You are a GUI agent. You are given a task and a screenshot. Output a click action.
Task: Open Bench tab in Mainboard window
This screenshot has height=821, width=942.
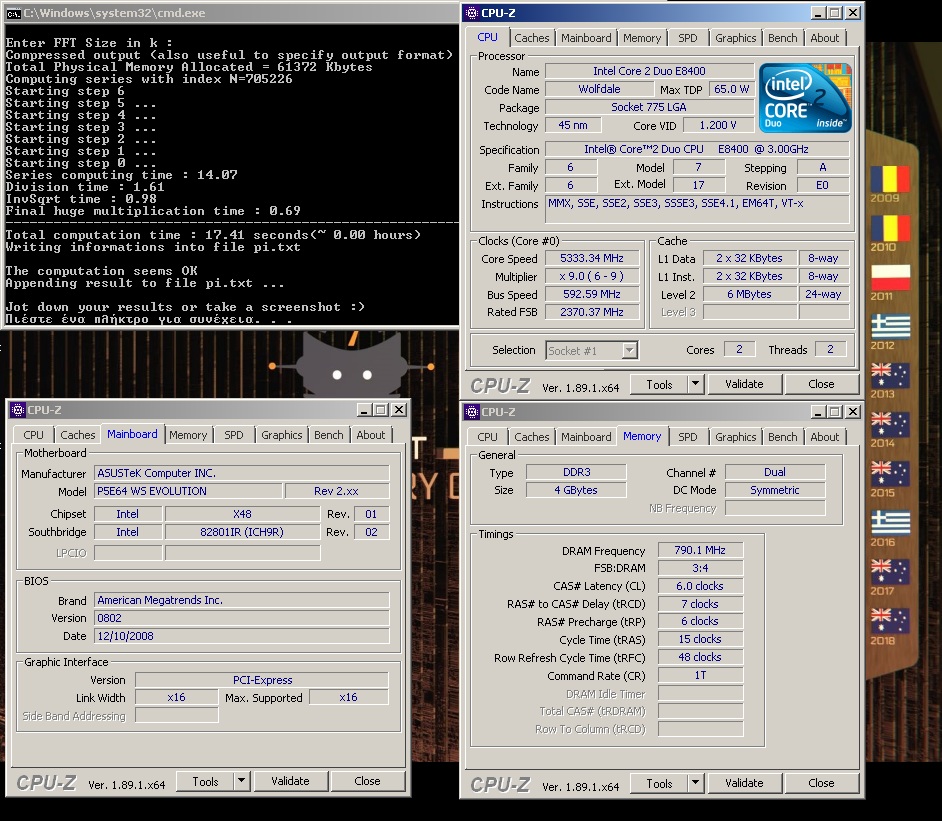[329, 435]
